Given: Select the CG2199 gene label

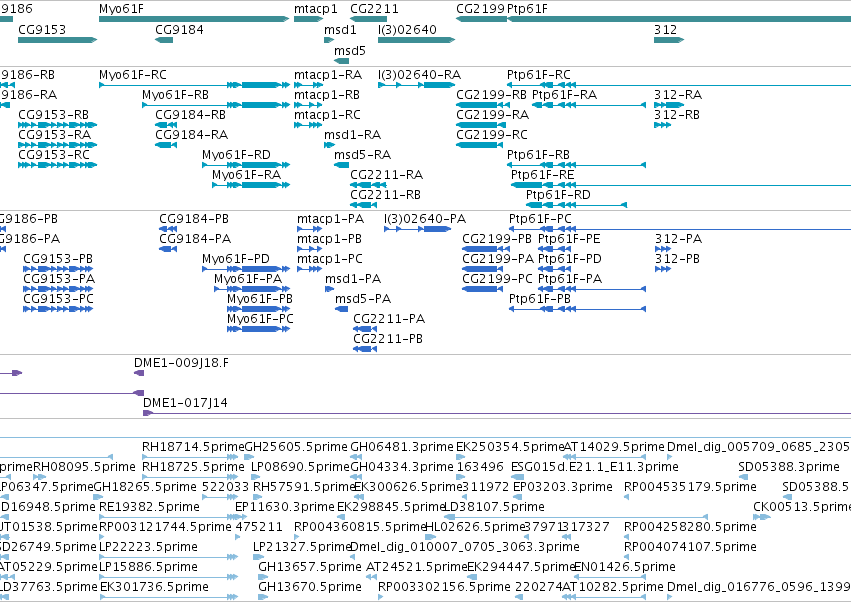Looking at the screenshot, I should (480, 9).
